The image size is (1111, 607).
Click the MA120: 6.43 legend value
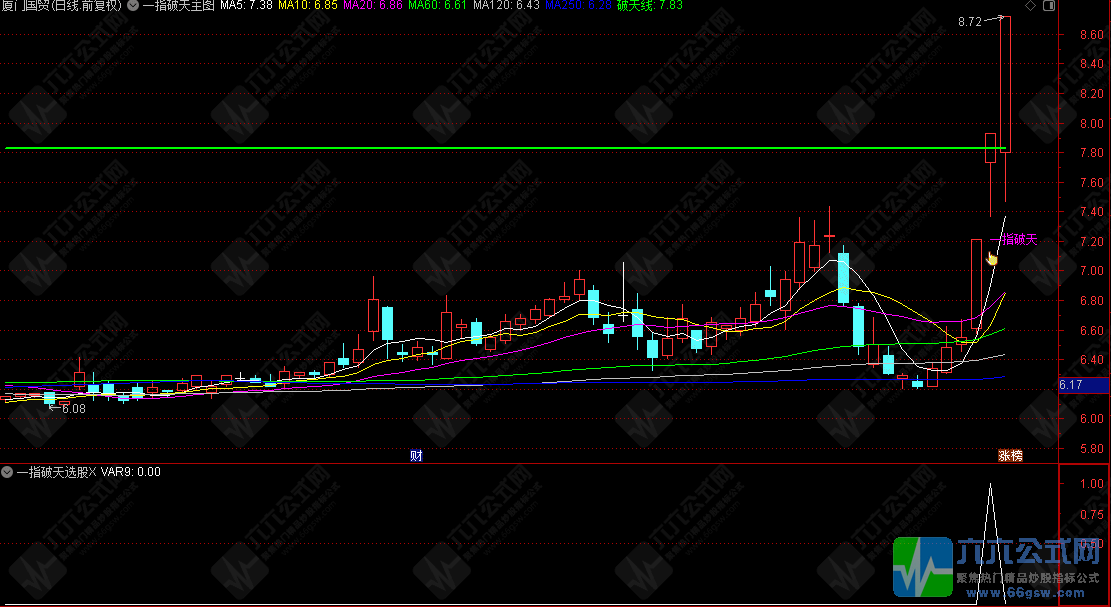click(506, 6)
